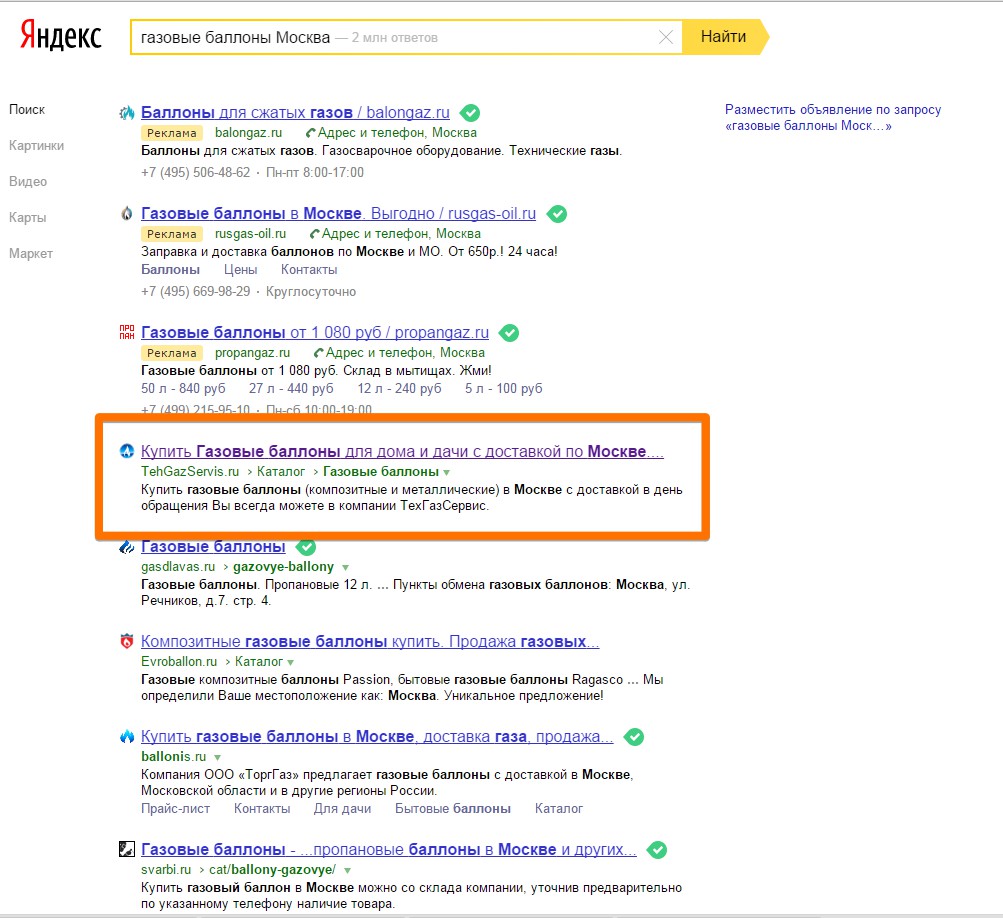Open the Видео tab
1003x918 pixels.
coord(28,181)
